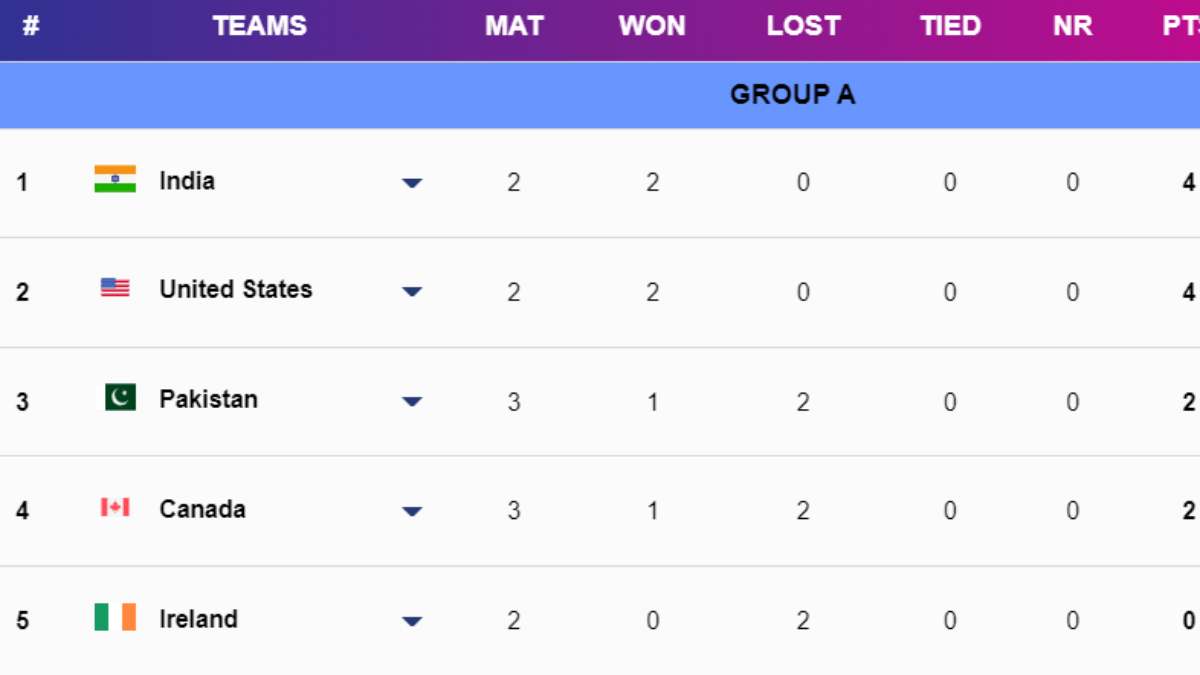Click the TIED column header
Image resolution: width=1200 pixels, height=675 pixels.
click(950, 27)
